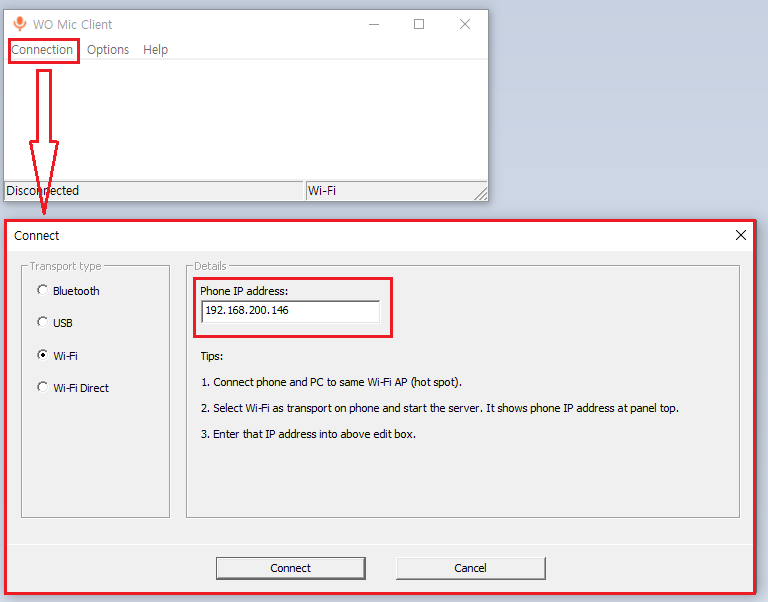768x602 pixels.
Task: Click the Phone IP address field
Action: (290, 312)
